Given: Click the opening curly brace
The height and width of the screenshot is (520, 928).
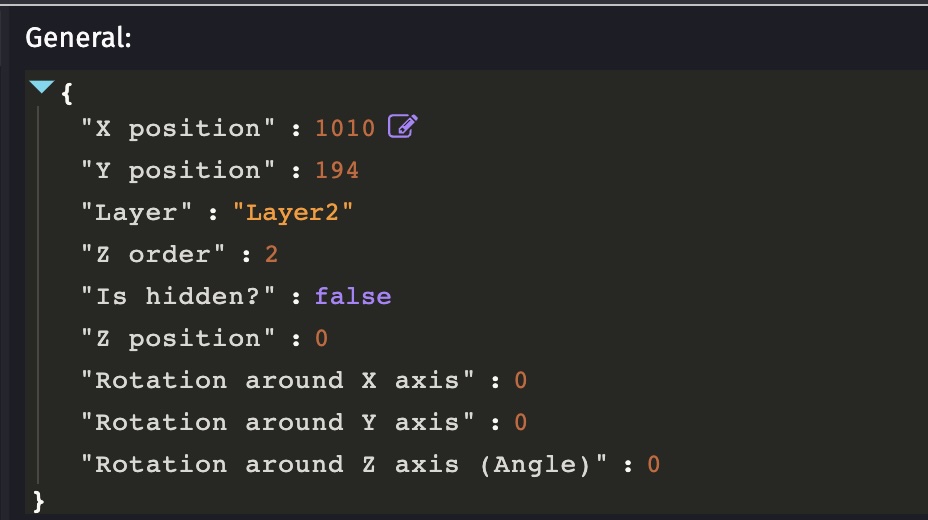Looking at the screenshot, I should [x=67, y=94].
